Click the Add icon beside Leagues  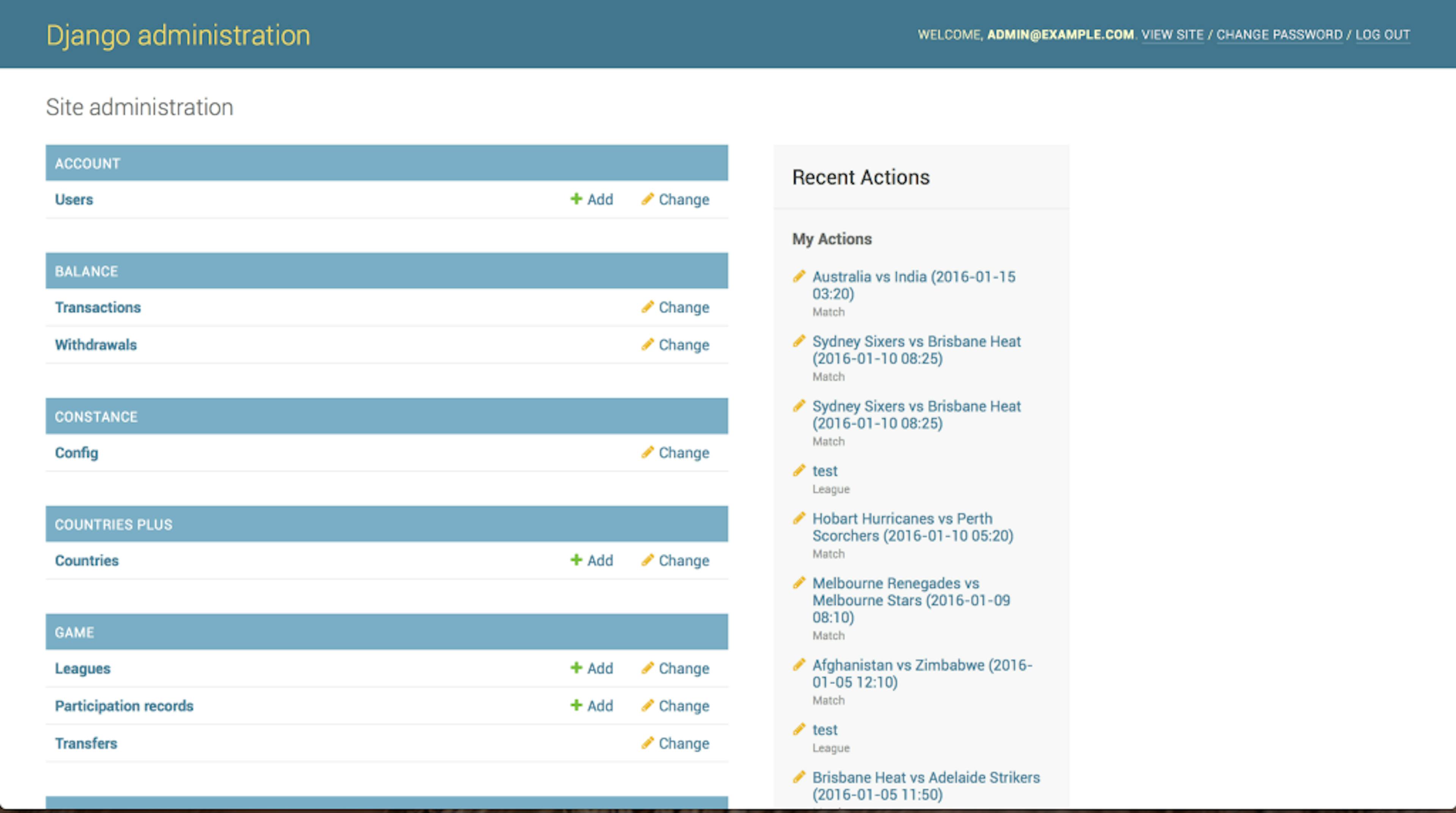(x=576, y=668)
